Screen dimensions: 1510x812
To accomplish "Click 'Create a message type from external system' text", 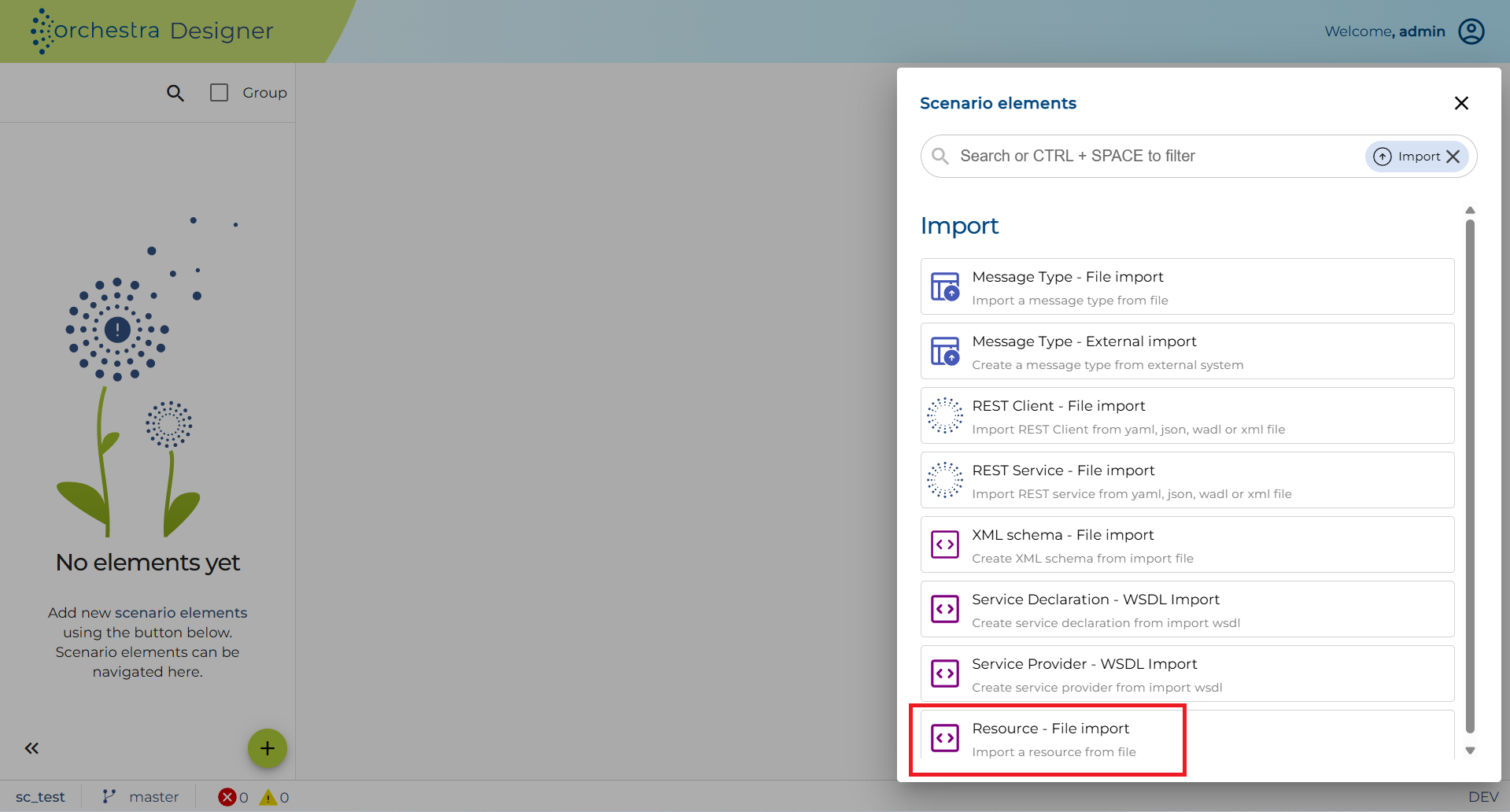I will pos(1107,365).
